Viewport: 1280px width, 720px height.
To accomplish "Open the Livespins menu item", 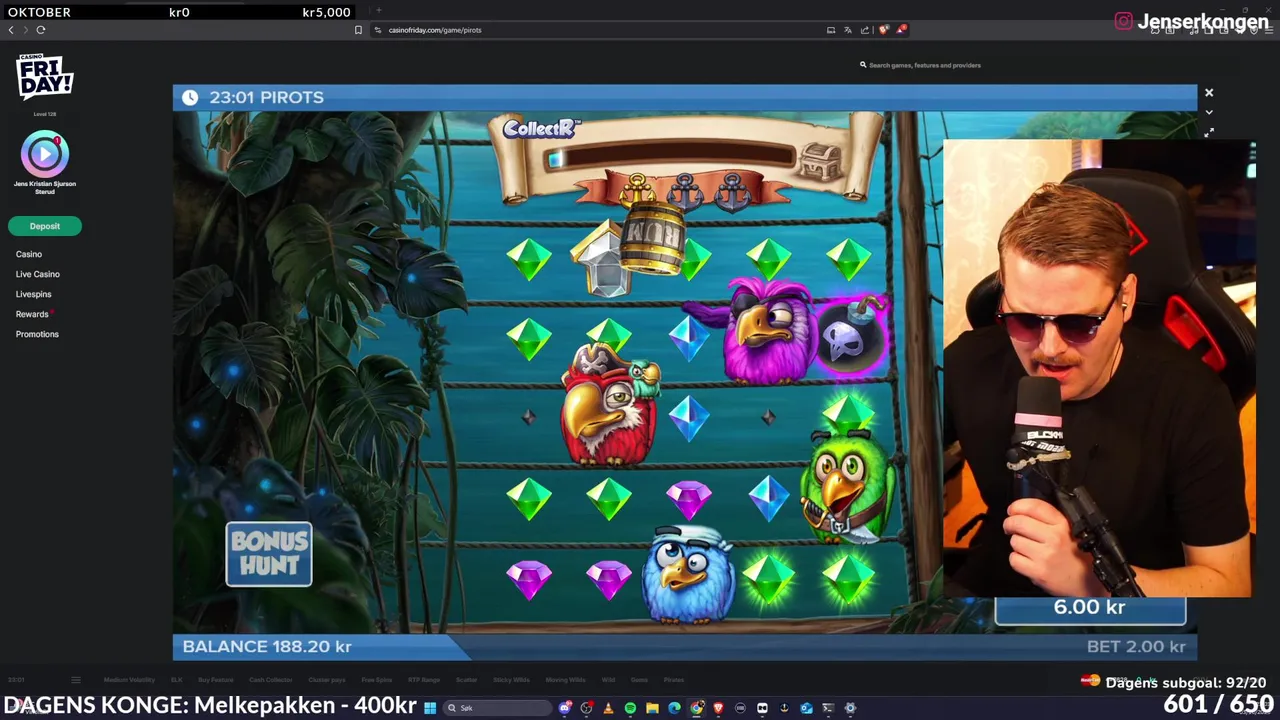I will pyautogui.click(x=34, y=294).
